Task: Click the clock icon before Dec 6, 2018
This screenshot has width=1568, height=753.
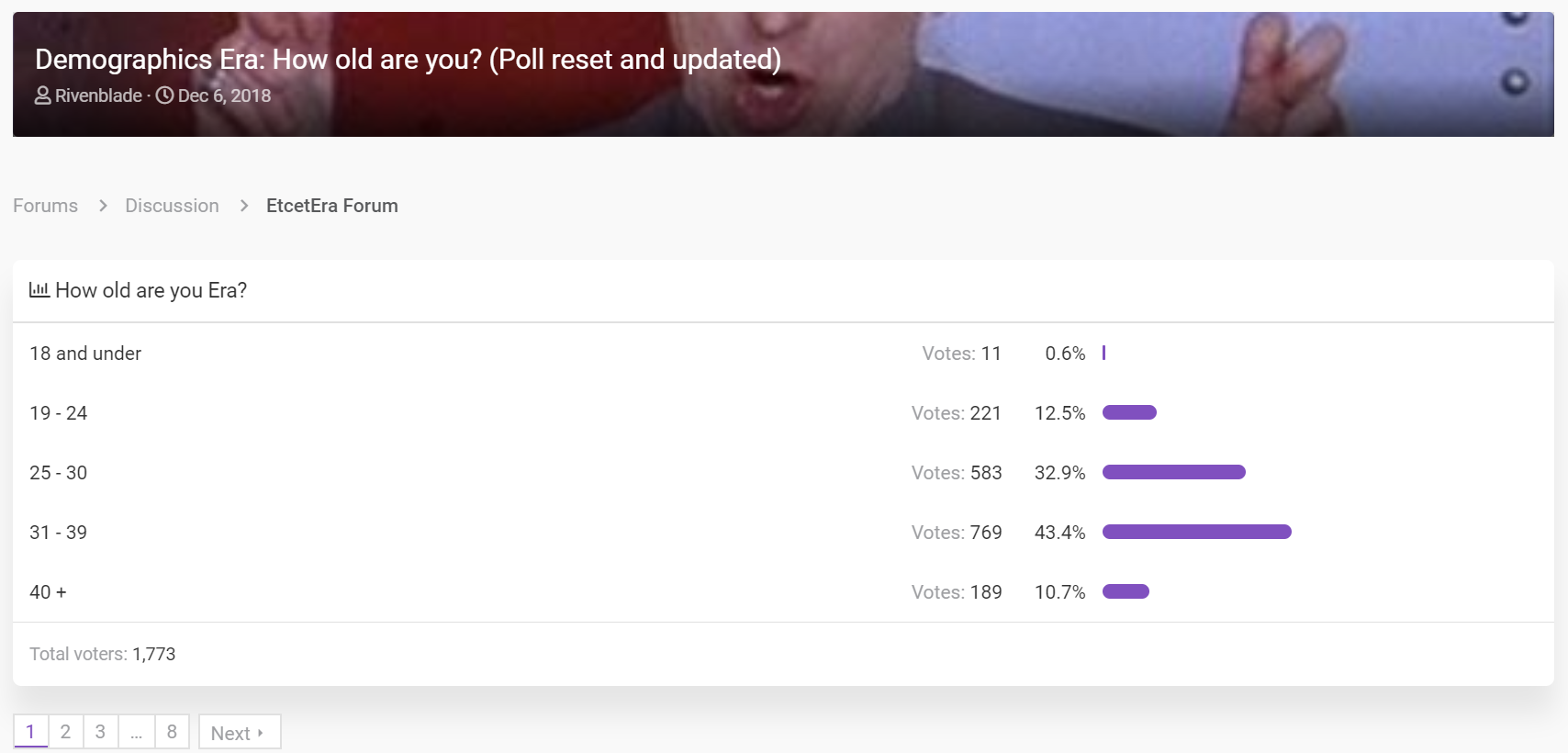Action: tap(164, 96)
